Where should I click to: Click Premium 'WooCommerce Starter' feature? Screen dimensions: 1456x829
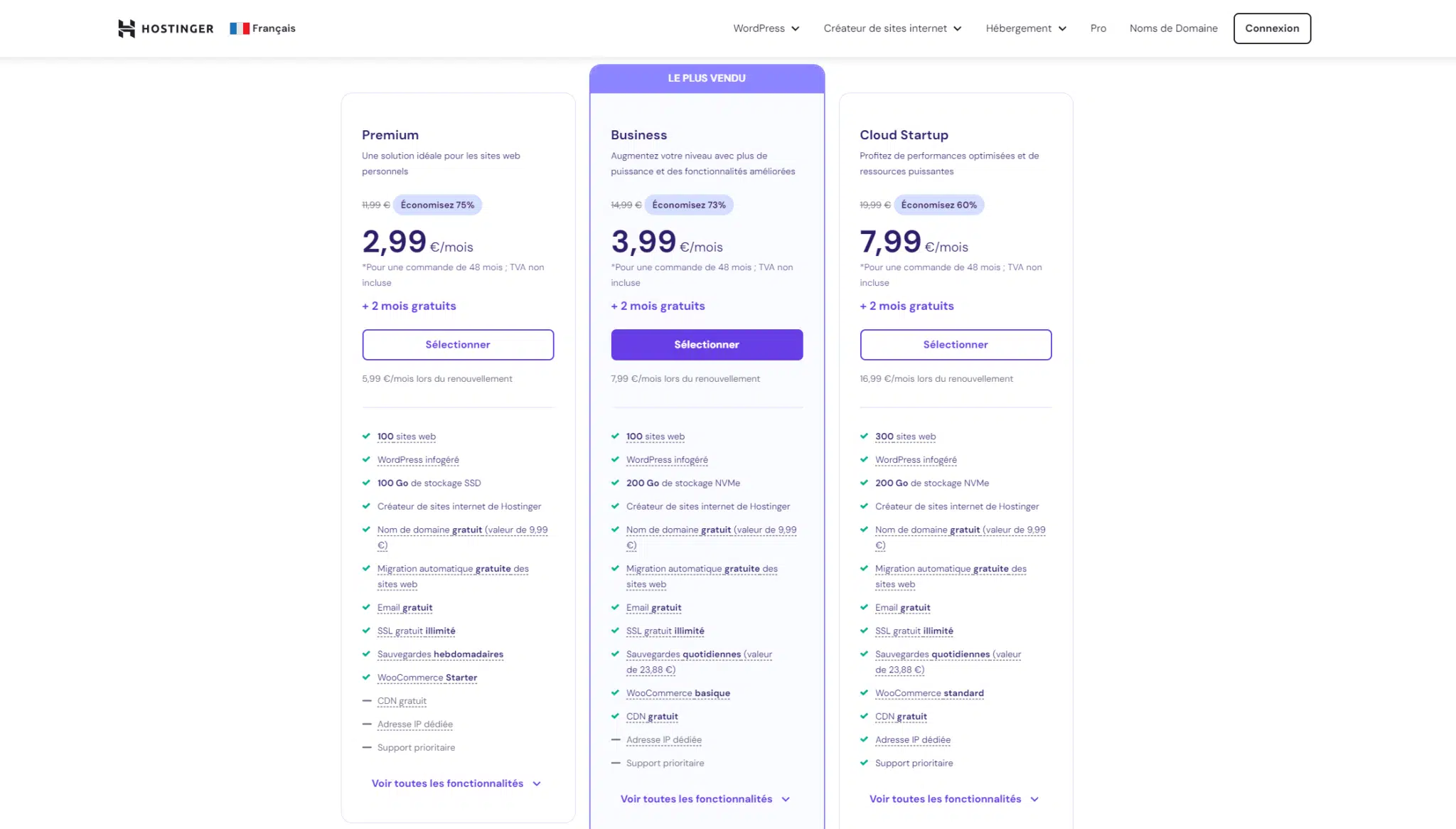(x=427, y=678)
